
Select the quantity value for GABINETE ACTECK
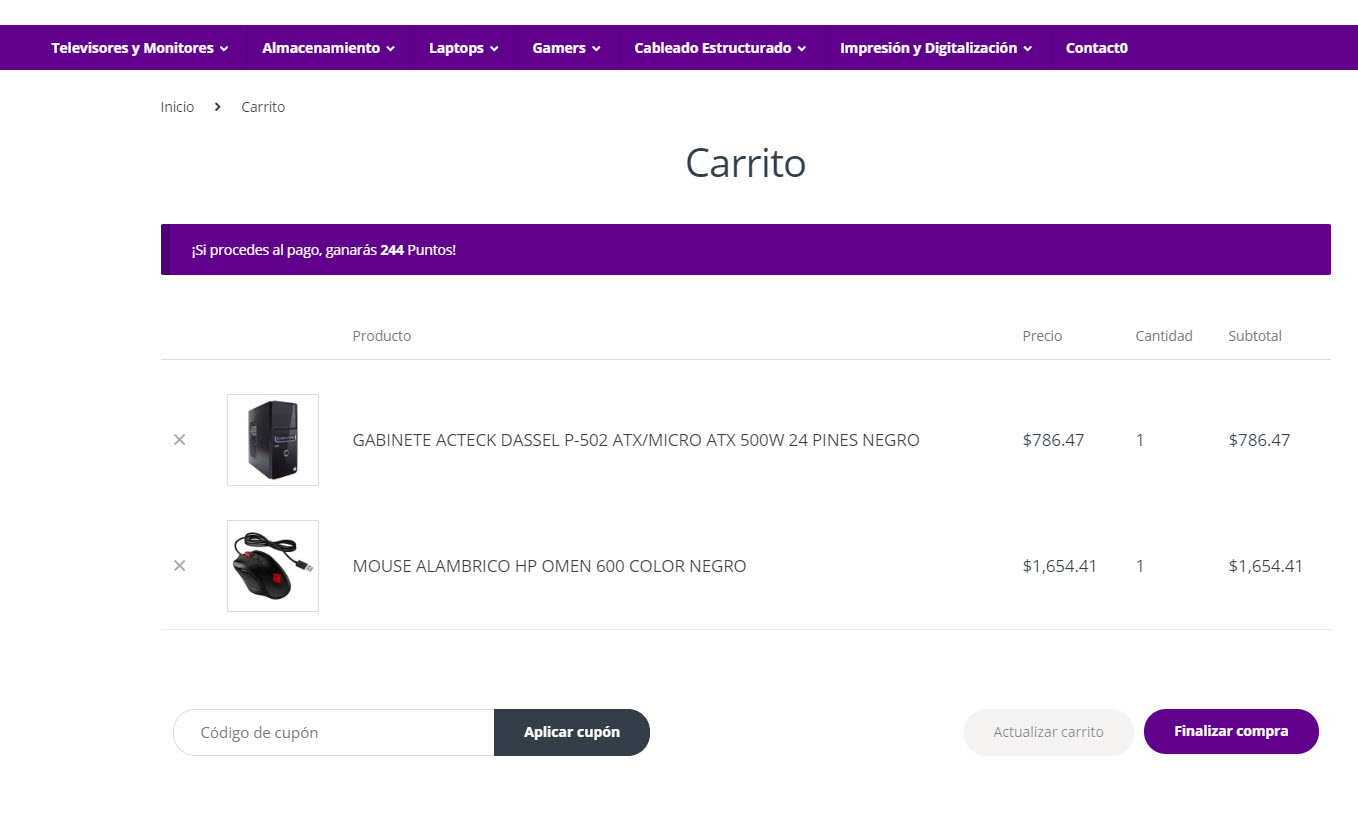tap(1140, 440)
